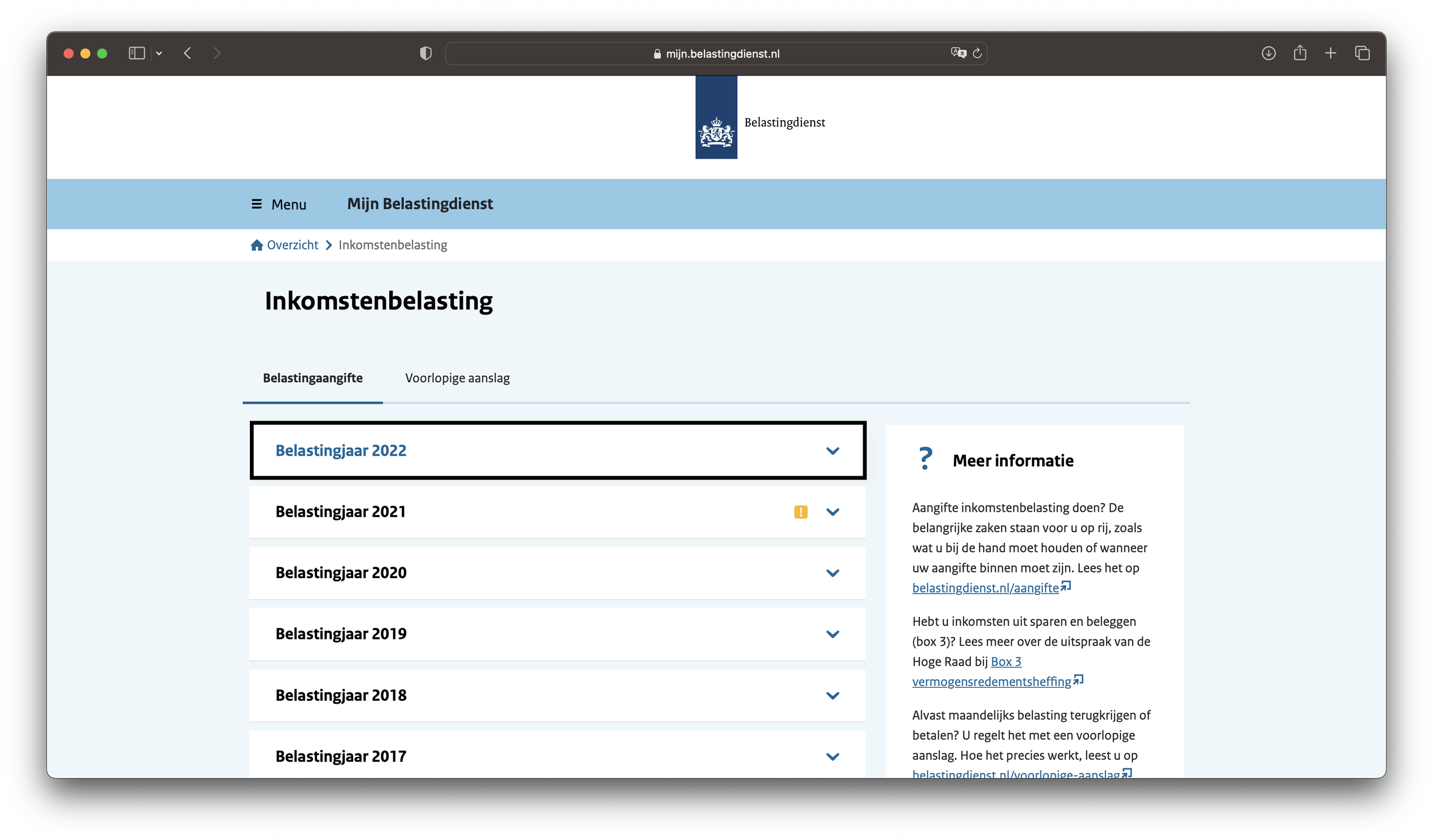Click the Overzicht breadcrumb link
1433x840 pixels.
[x=292, y=245]
